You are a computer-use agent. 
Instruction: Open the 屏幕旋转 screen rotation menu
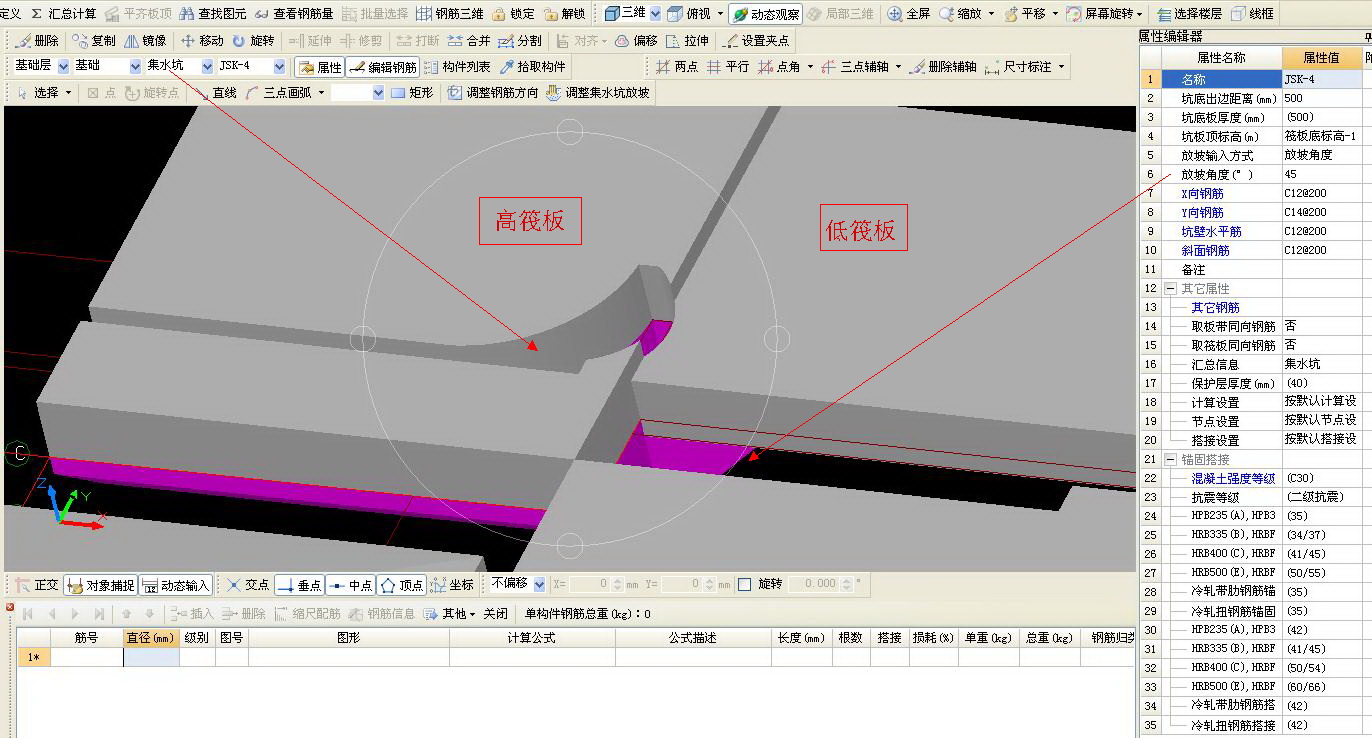tap(1104, 14)
